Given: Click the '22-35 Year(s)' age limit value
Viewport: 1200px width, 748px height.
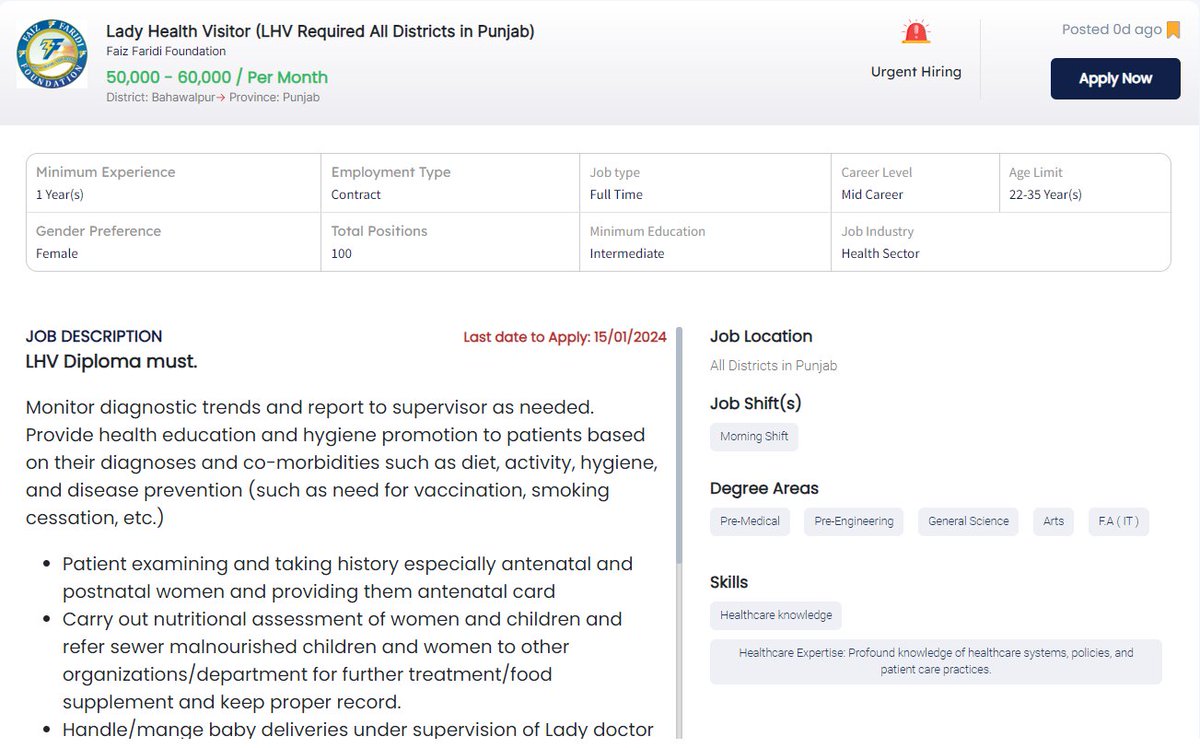Looking at the screenshot, I should point(1045,195).
